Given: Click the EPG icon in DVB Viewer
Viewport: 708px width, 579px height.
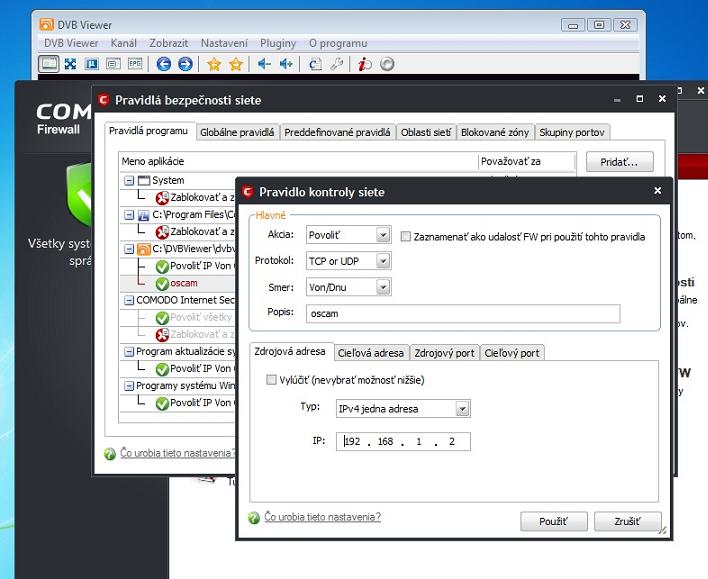Looking at the screenshot, I should (x=135, y=64).
